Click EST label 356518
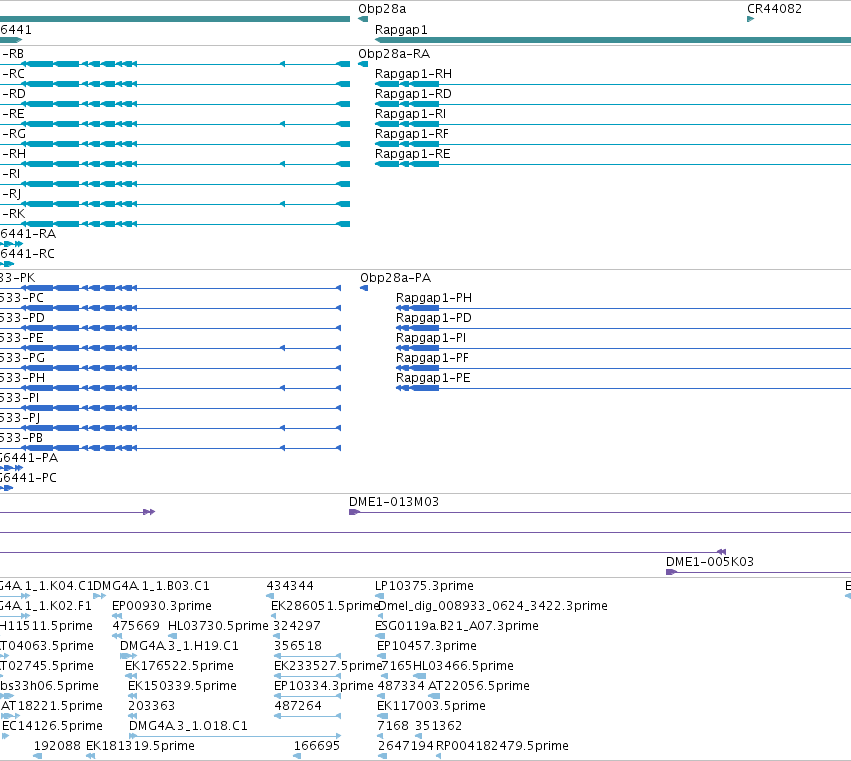 pyautogui.click(x=298, y=646)
